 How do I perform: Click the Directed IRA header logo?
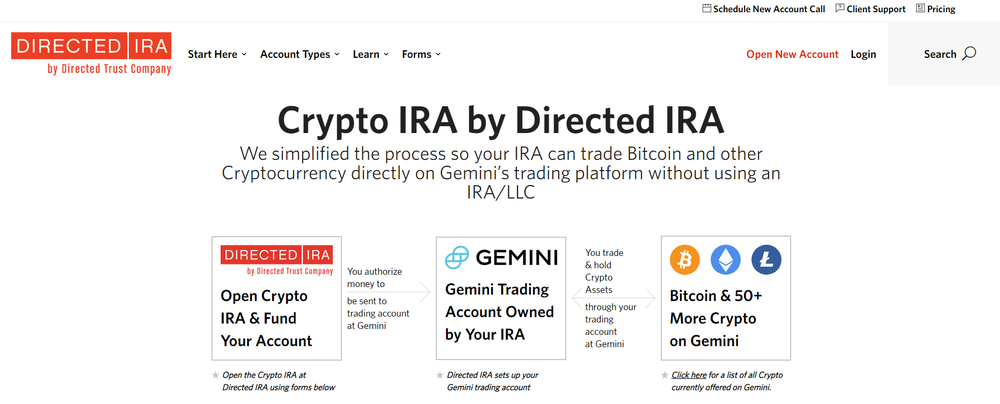pos(91,54)
